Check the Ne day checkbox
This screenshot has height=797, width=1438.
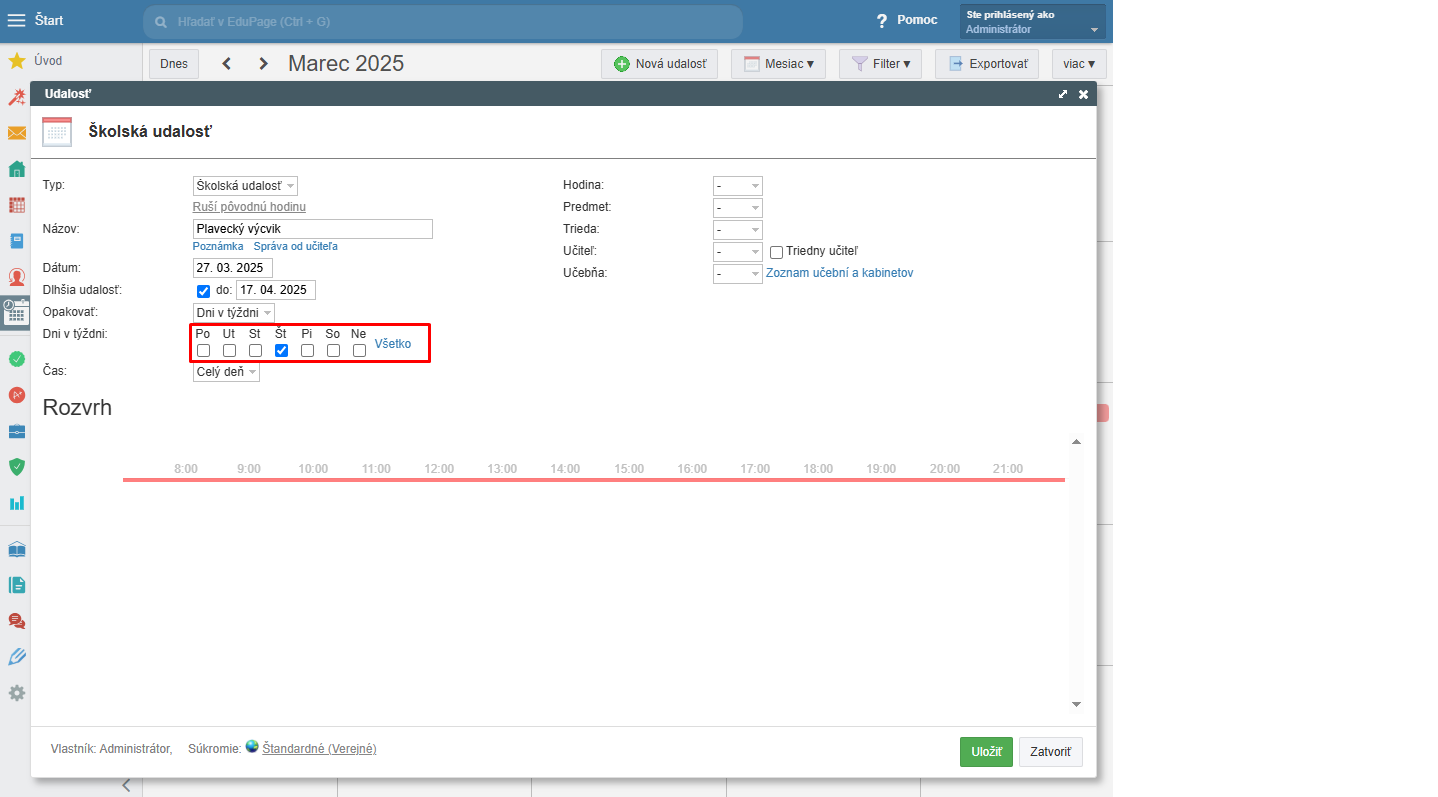(x=359, y=350)
